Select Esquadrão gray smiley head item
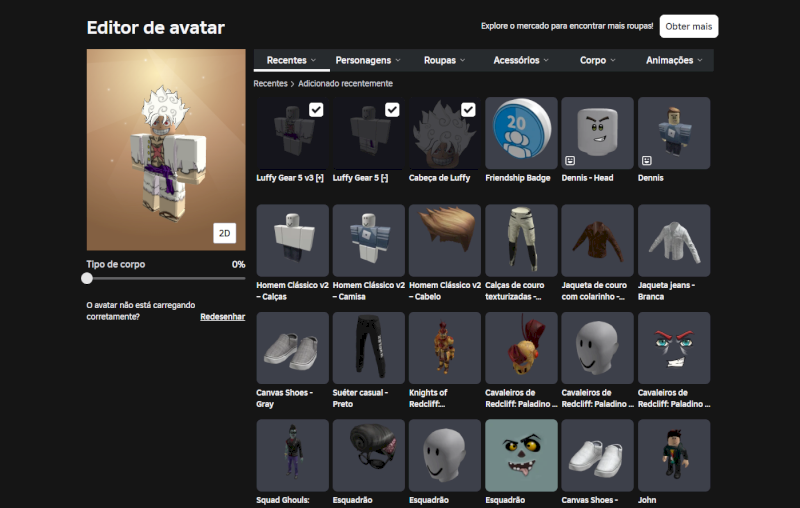Image resolution: width=800 pixels, height=508 pixels. tap(445, 455)
